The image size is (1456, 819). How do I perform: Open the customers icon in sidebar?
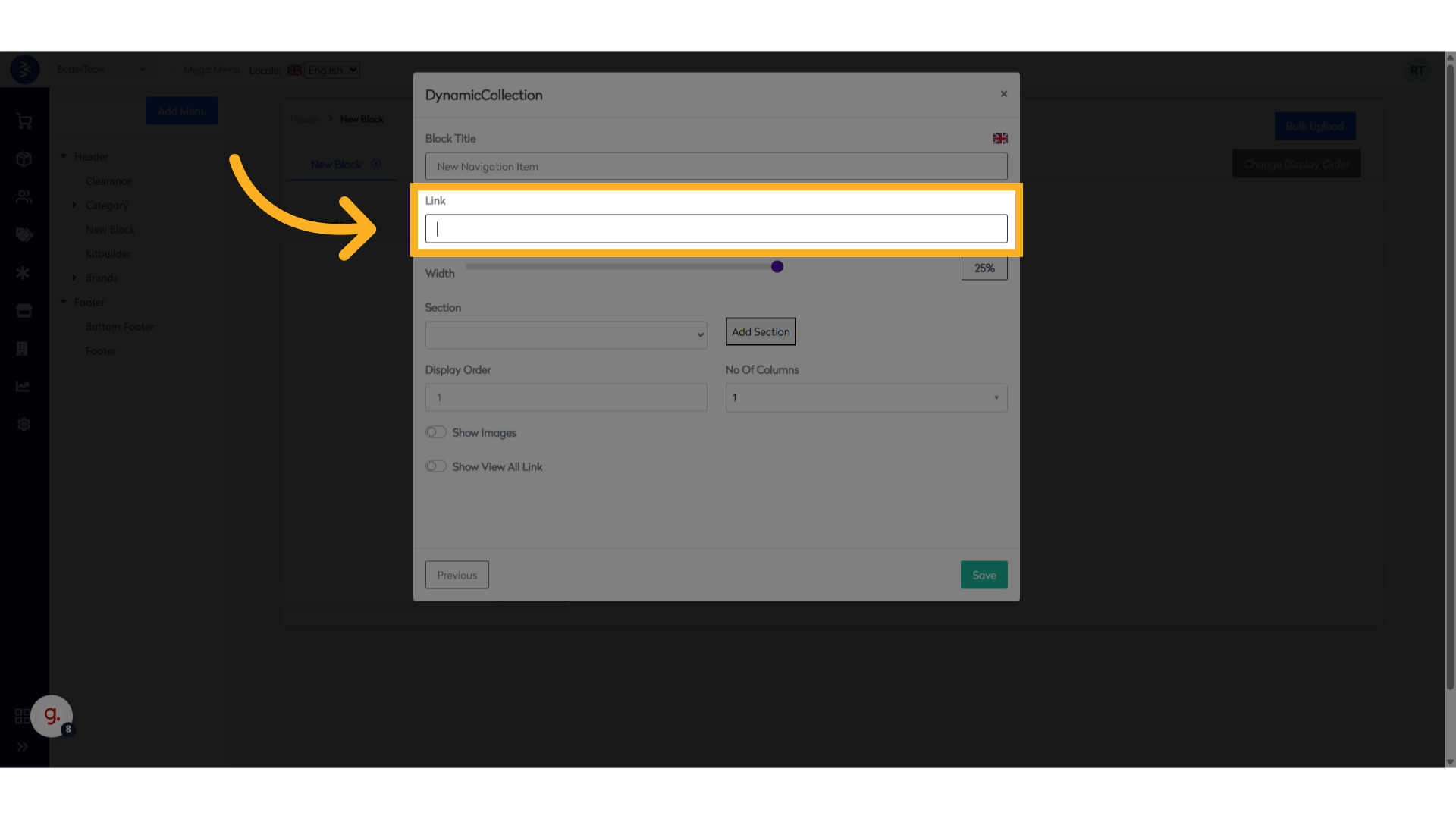[24, 196]
